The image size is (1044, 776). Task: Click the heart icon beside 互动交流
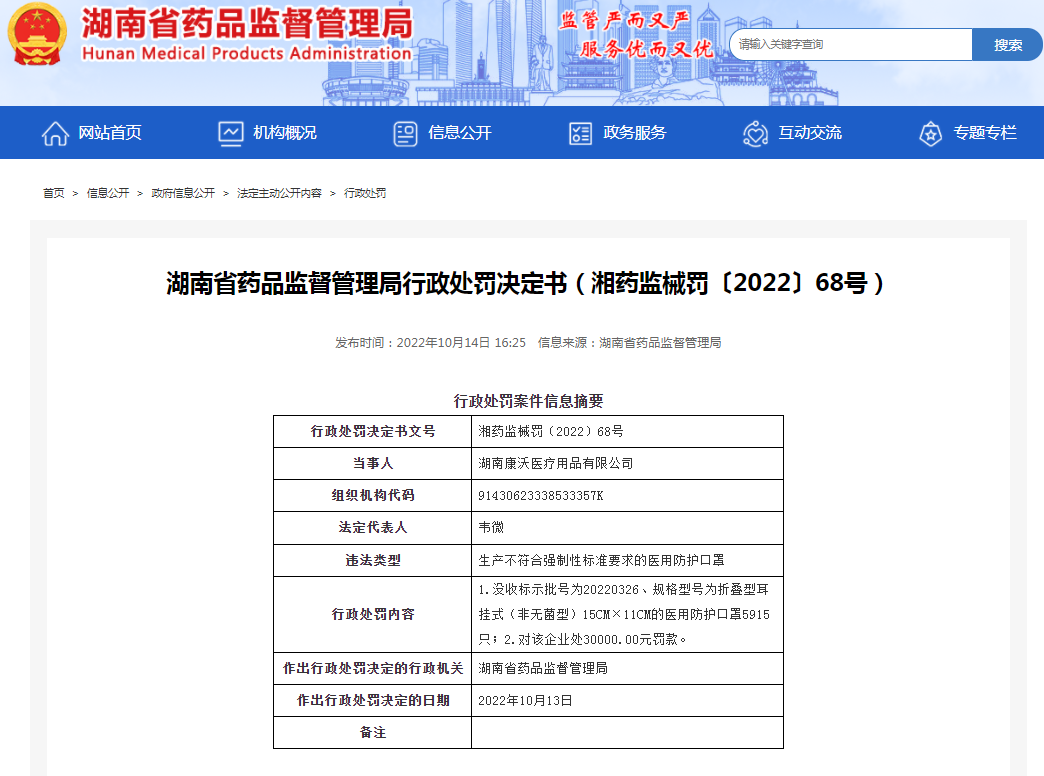pyautogui.click(x=756, y=133)
